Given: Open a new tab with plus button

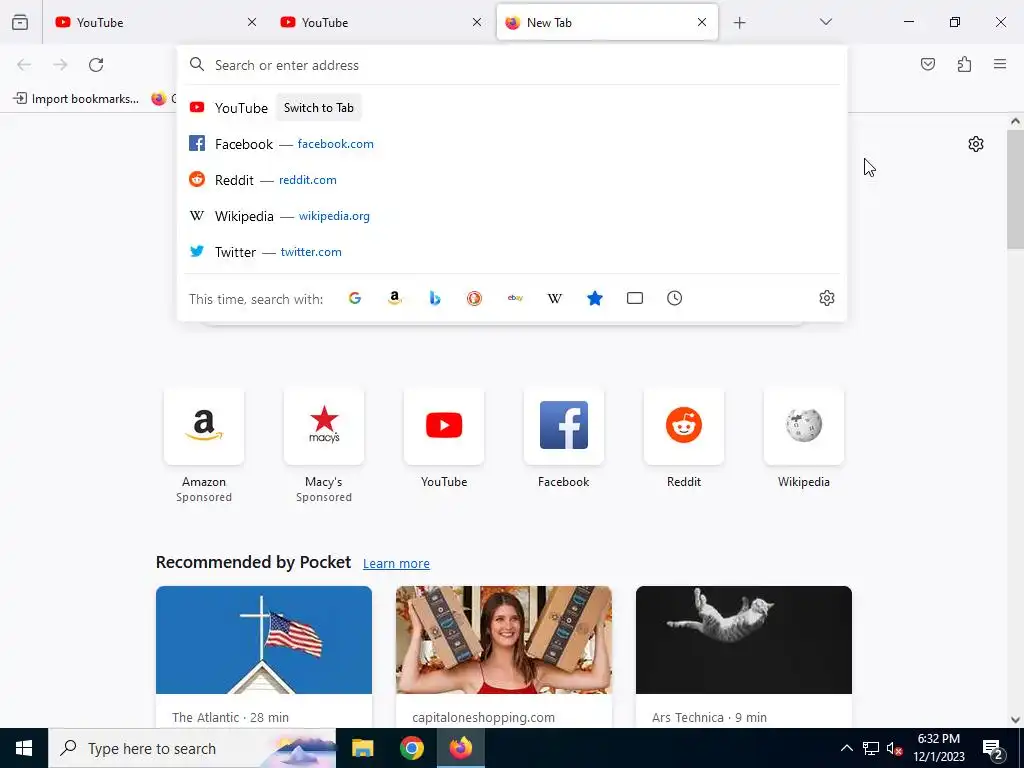Looking at the screenshot, I should click(x=739, y=23).
